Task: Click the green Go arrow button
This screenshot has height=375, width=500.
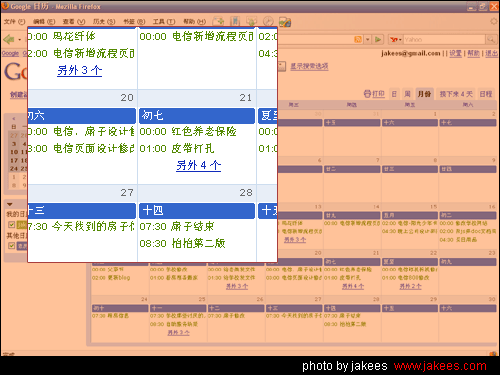Action: point(378,39)
